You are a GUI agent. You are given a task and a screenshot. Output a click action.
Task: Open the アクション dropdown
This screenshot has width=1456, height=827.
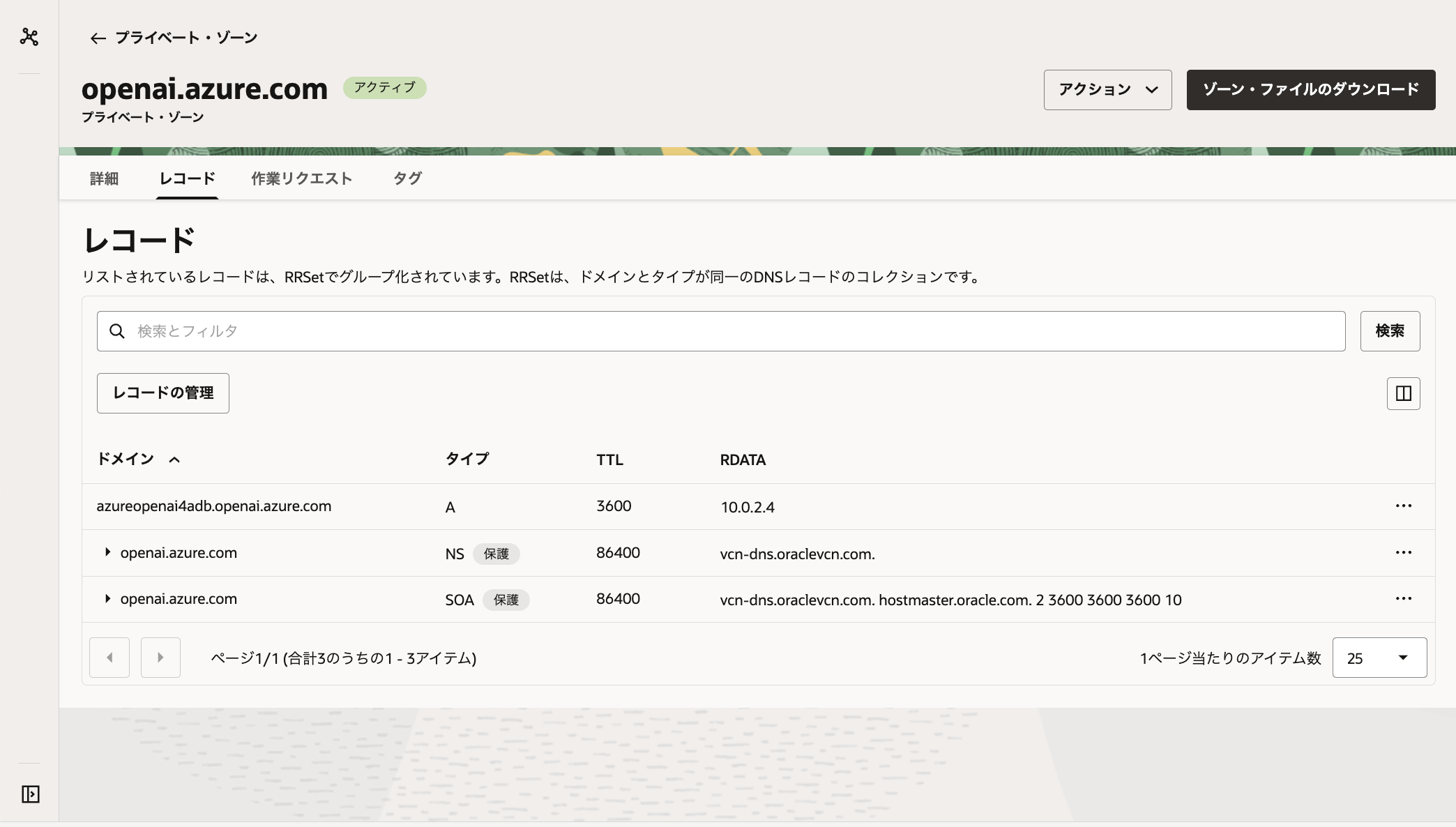[x=1107, y=89]
